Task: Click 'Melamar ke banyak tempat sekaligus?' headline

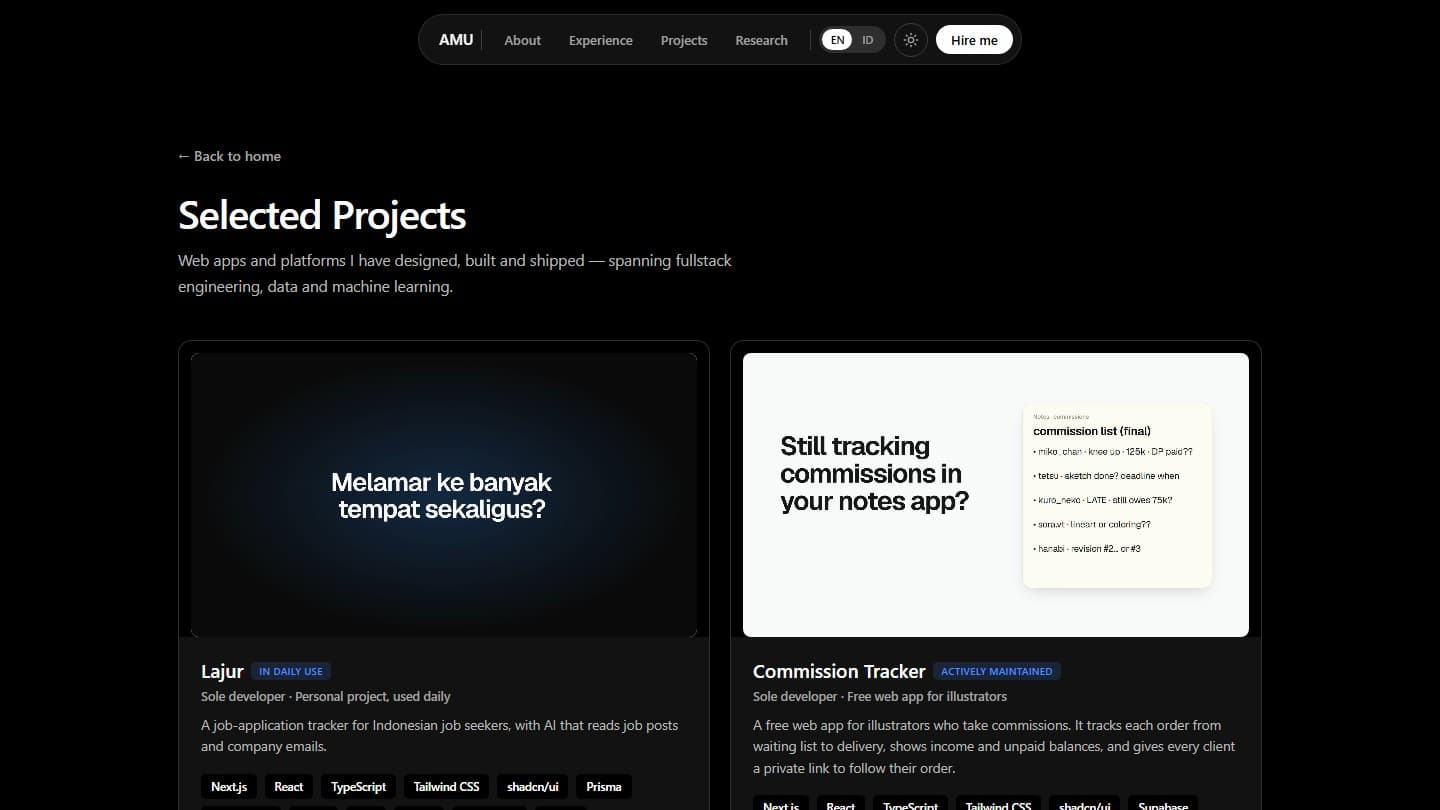Action: pos(442,496)
